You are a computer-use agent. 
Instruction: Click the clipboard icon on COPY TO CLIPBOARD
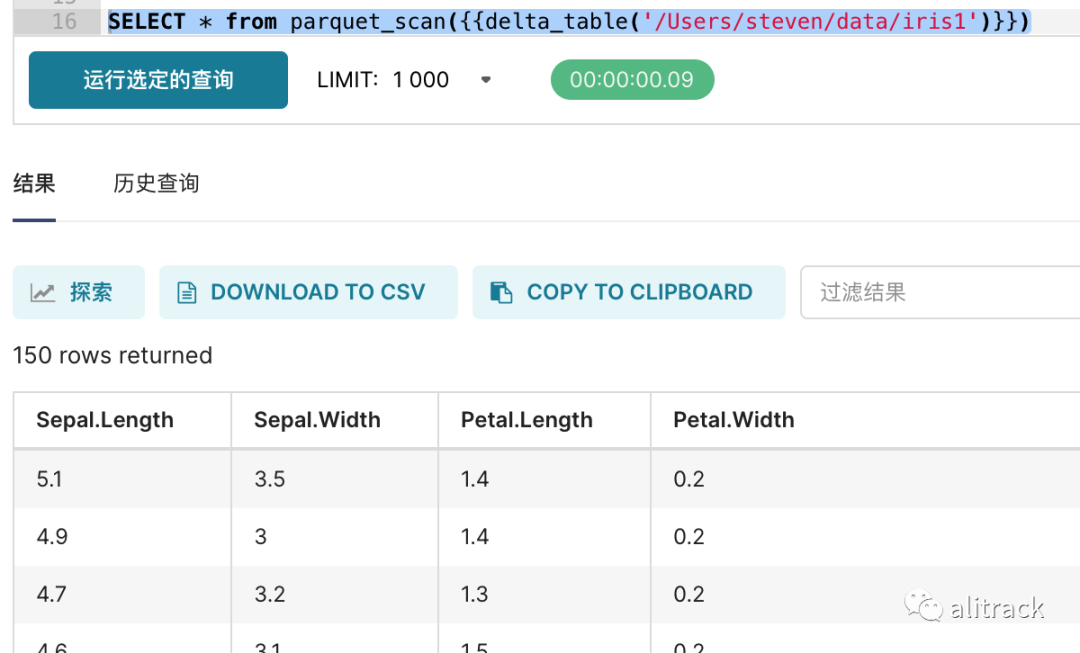(501, 293)
